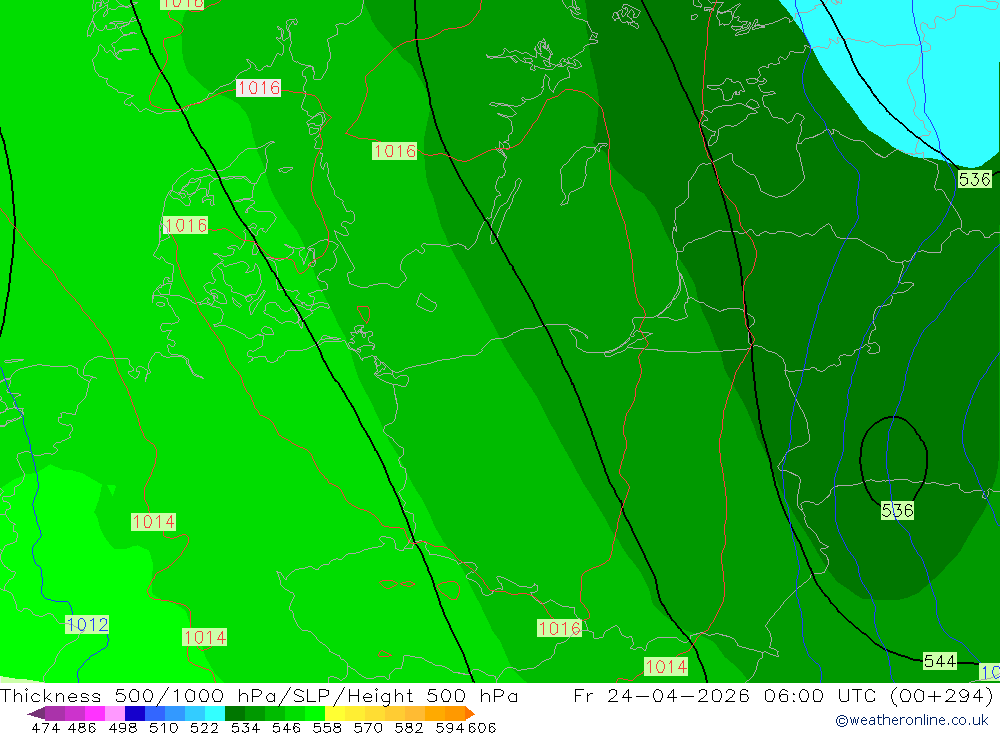Click the legend value 546

tap(286, 727)
